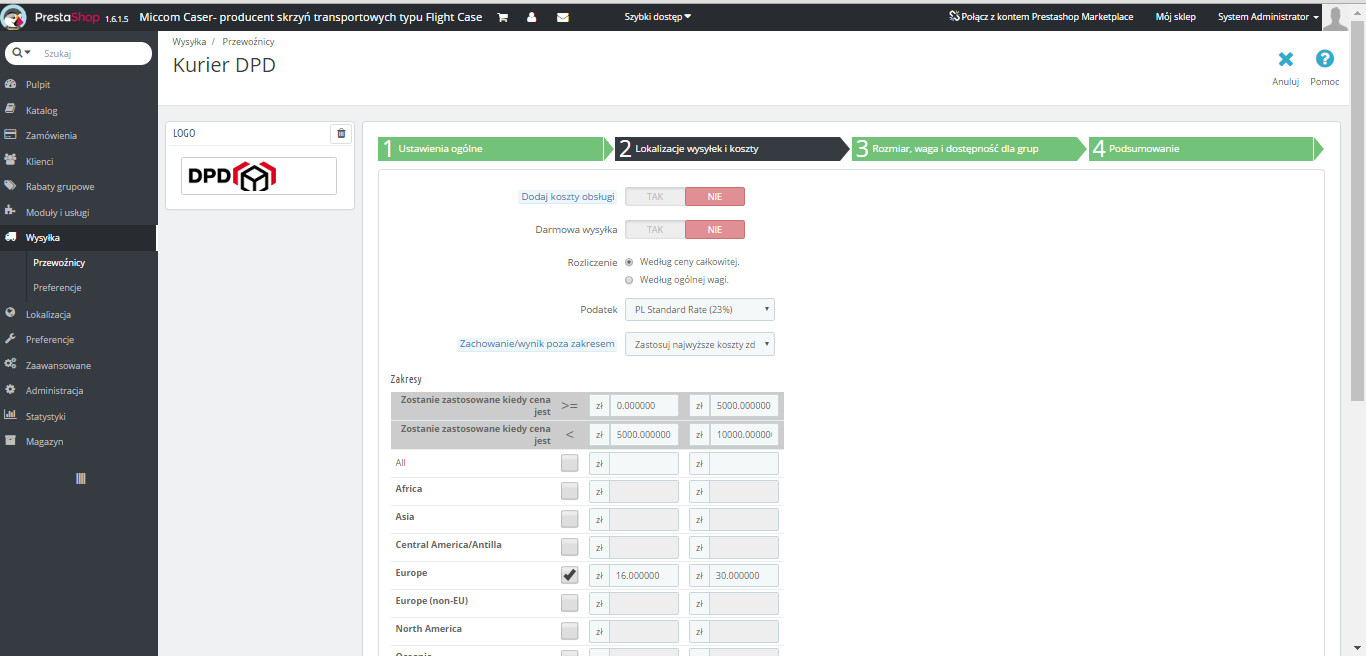The width and height of the screenshot is (1366, 656).
Task: Select Przewoźnicy submenu item
Action: [x=59, y=263]
